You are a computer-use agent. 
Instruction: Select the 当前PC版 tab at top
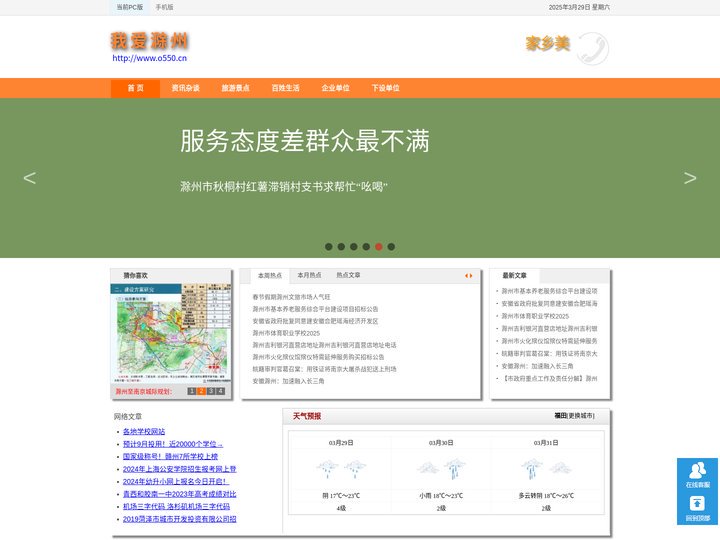[x=130, y=7]
